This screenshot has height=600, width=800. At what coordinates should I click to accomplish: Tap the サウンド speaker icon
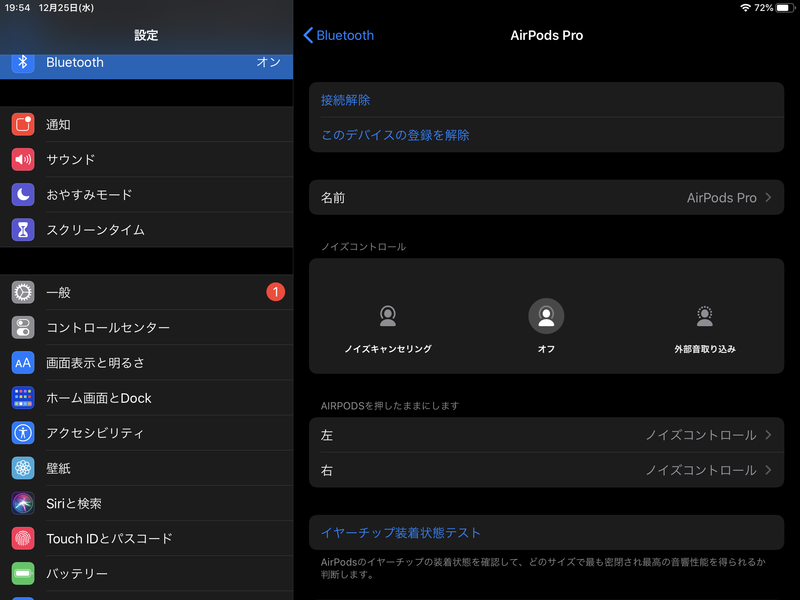[23, 160]
